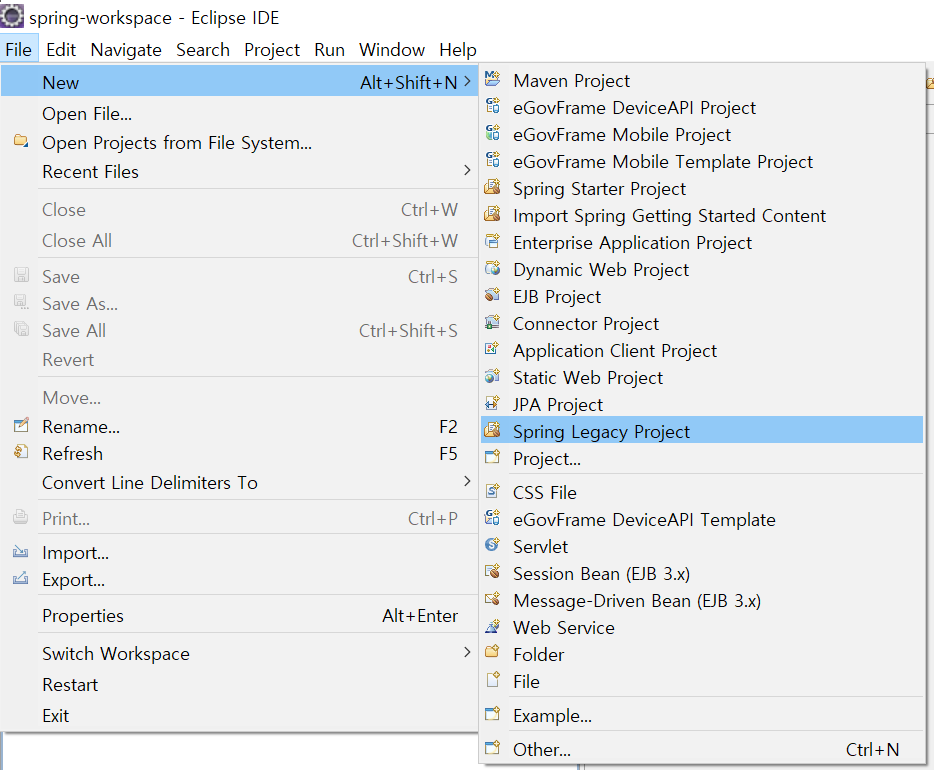Click the Rename icon in File menu

point(21,425)
